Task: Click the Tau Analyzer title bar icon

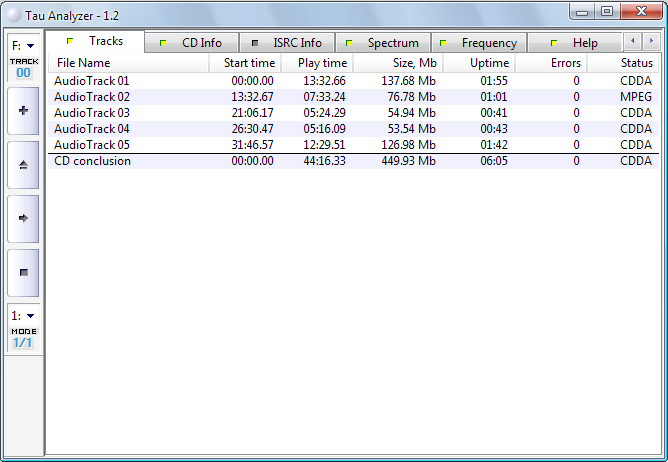Action: tap(13, 12)
